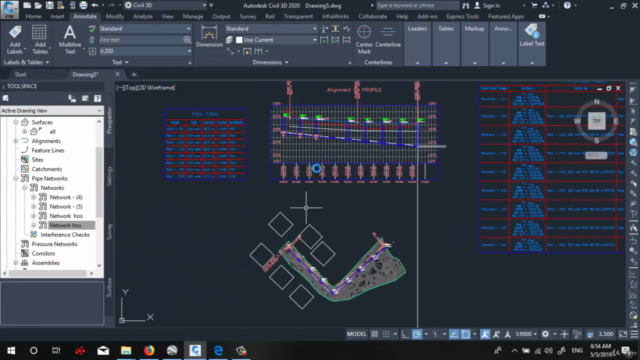640x360 pixels.
Task: Expand the Labels & Tables panel
Action: (26, 62)
